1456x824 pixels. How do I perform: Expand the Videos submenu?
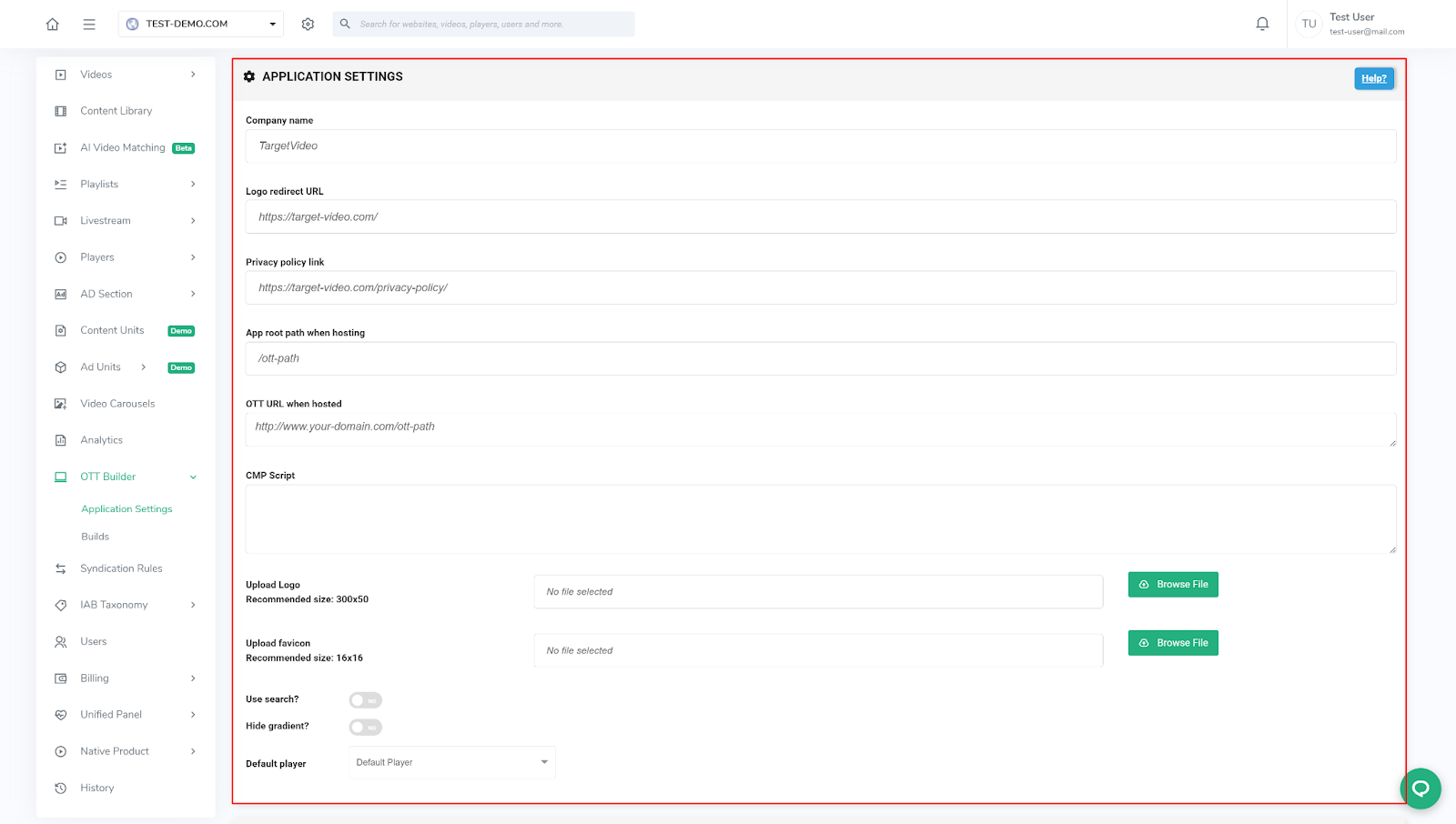(193, 75)
